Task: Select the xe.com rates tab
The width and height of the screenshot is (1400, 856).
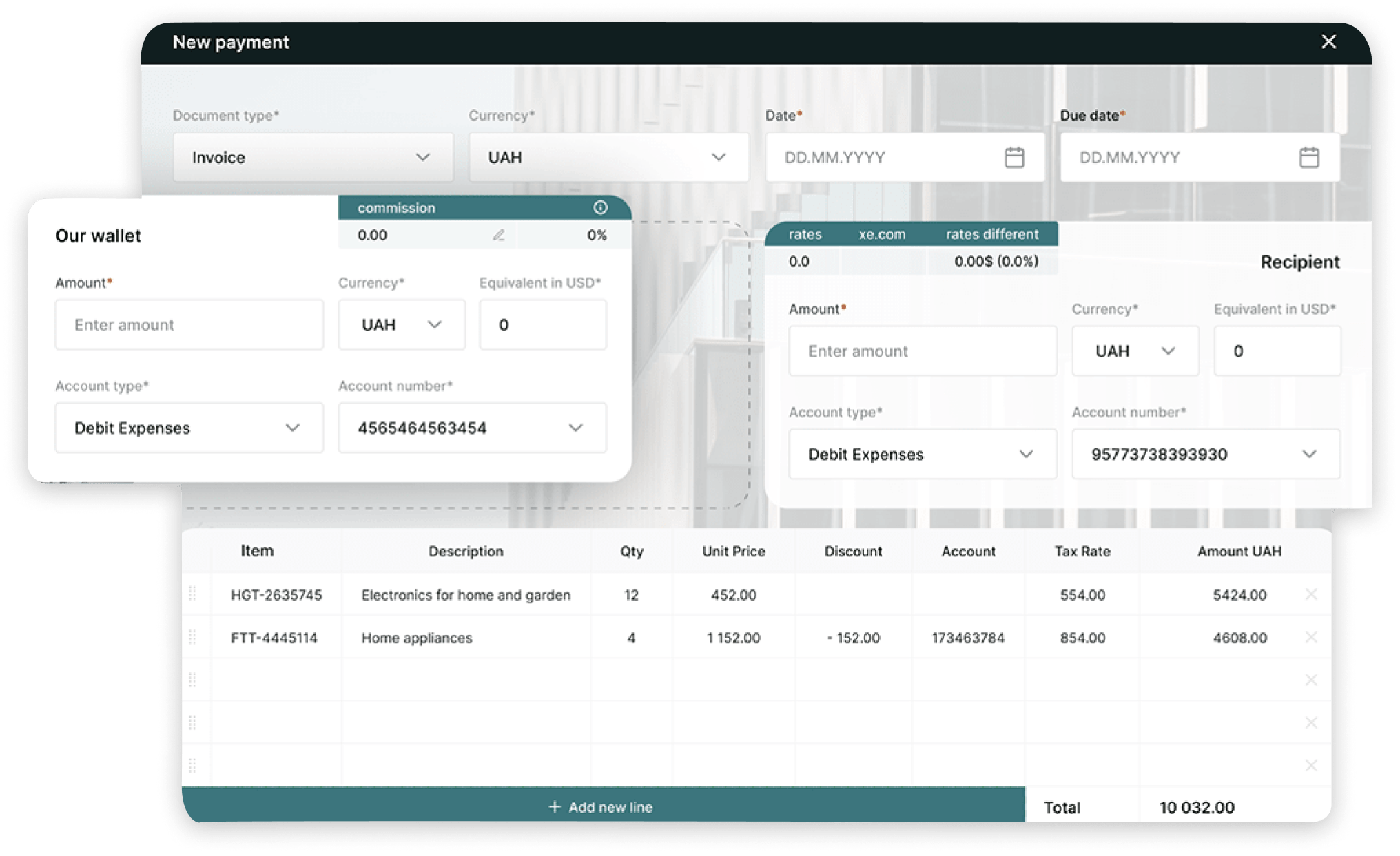Action: pos(882,234)
